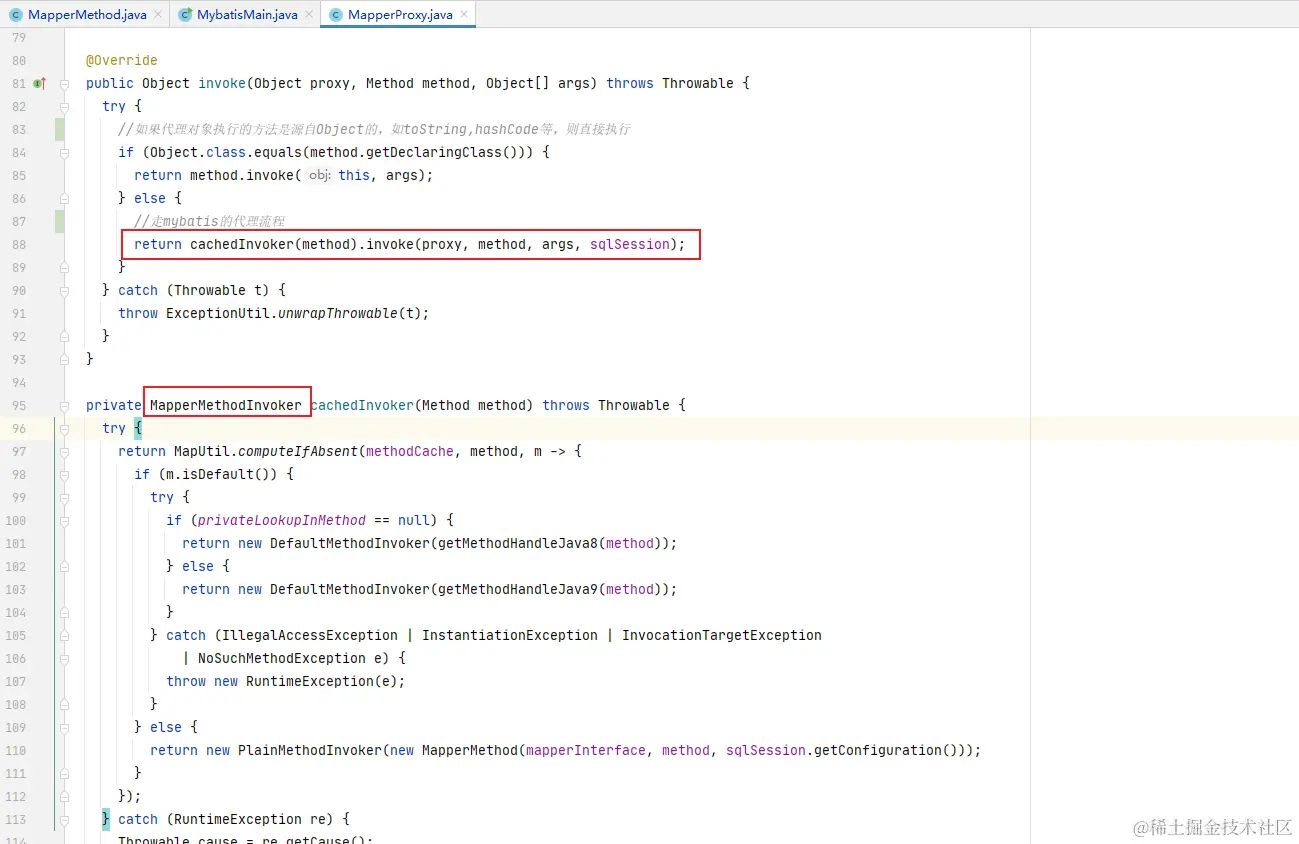This screenshot has height=844, width=1299.
Task: Collapse the isDefault if-block fold on line 98
Action: pos(64,474)
